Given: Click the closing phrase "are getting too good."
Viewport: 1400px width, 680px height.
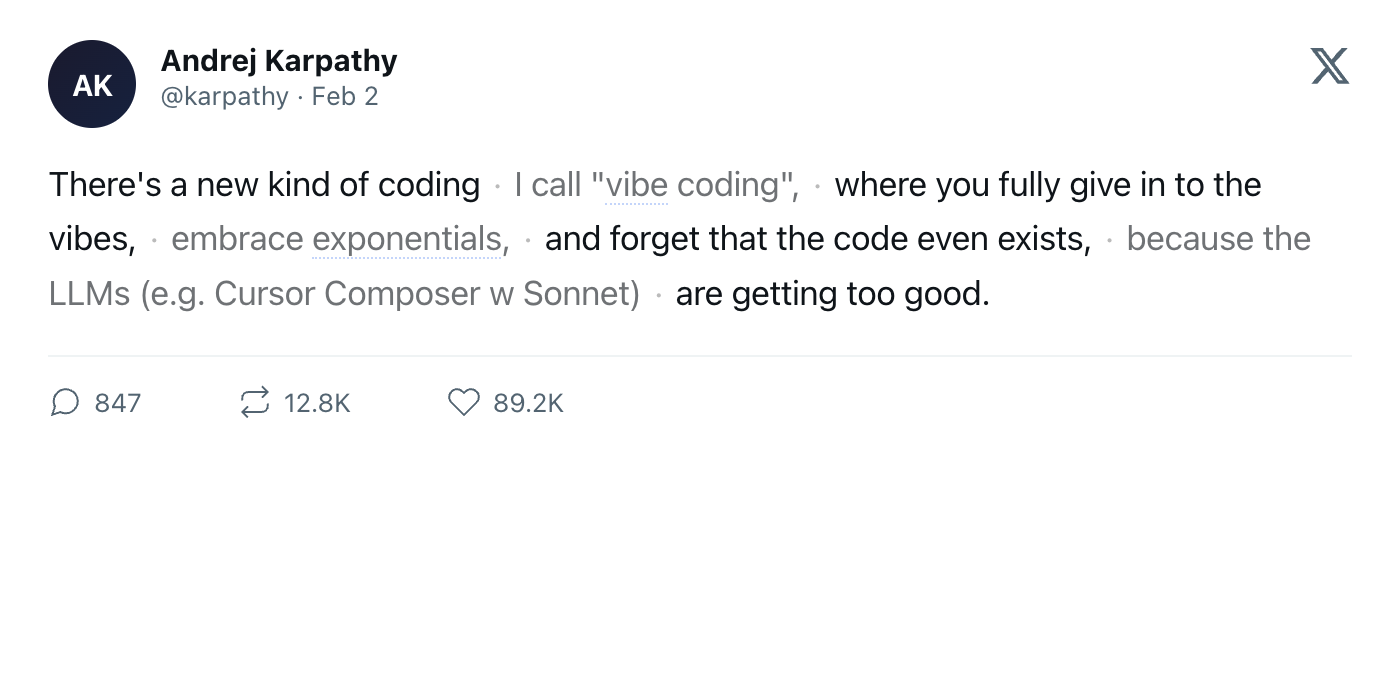Looking at the screenshot, I should tap(832, 294).
